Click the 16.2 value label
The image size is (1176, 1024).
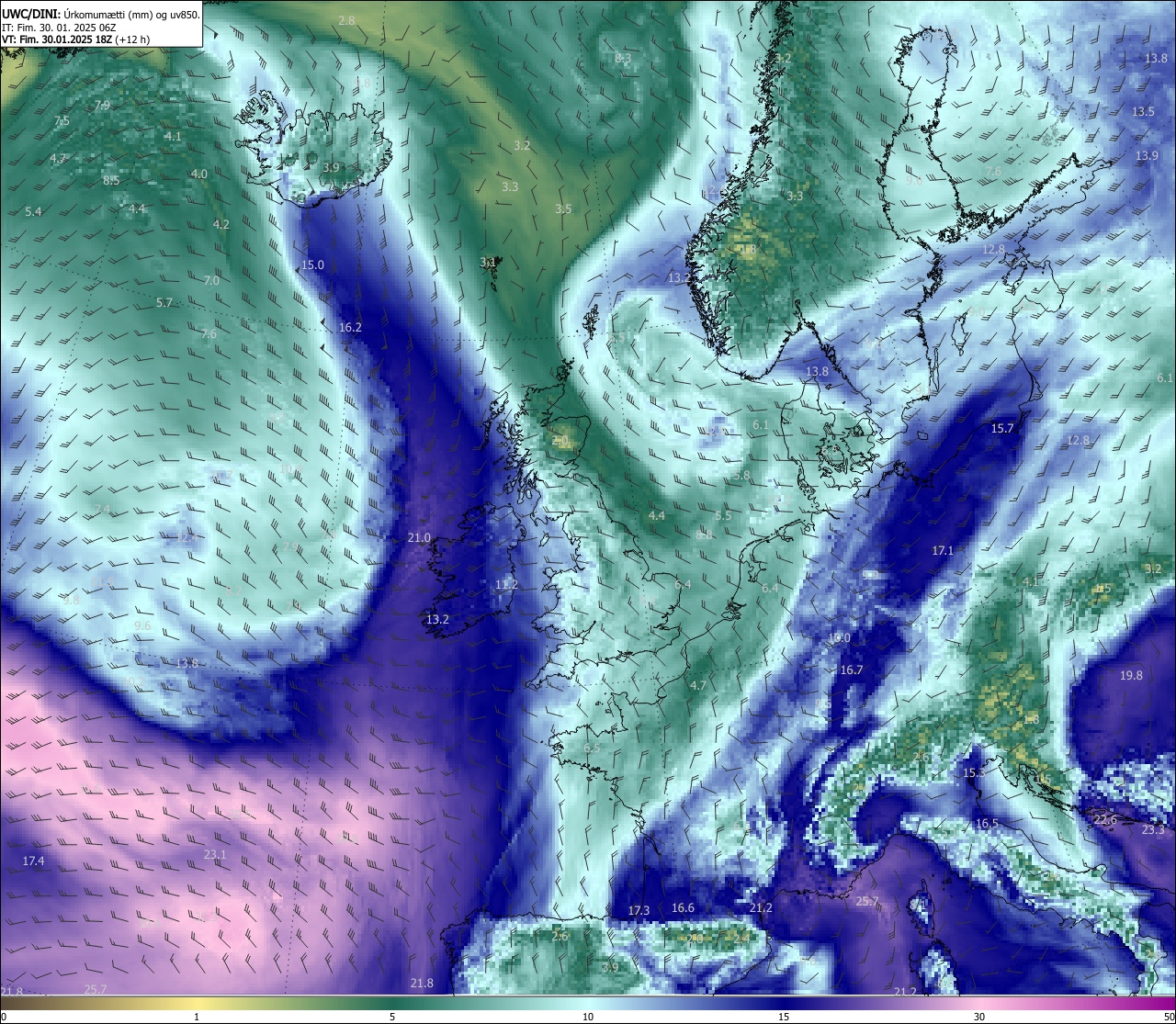pos(350,328)
